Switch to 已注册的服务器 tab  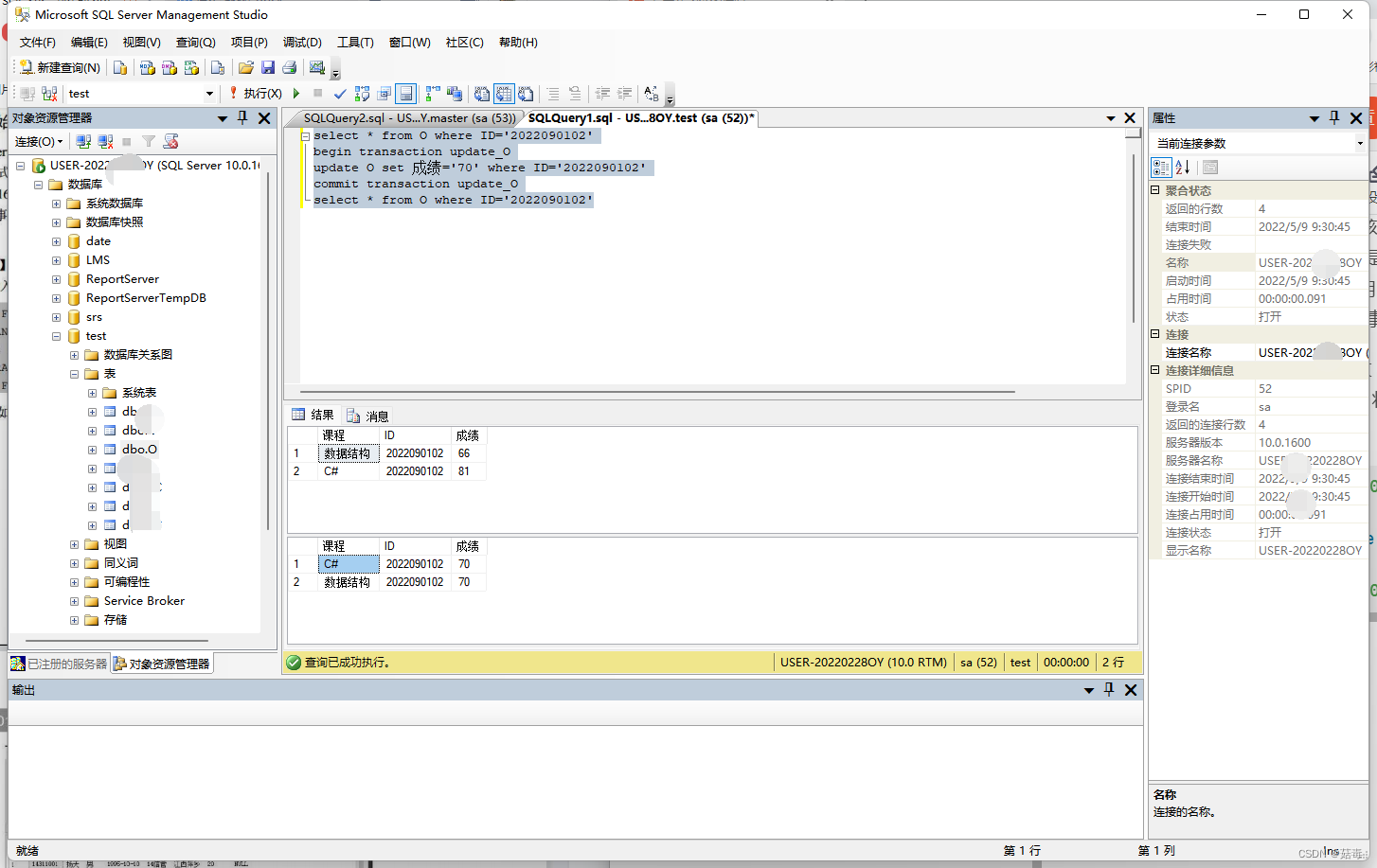click(x=60, y=664)
